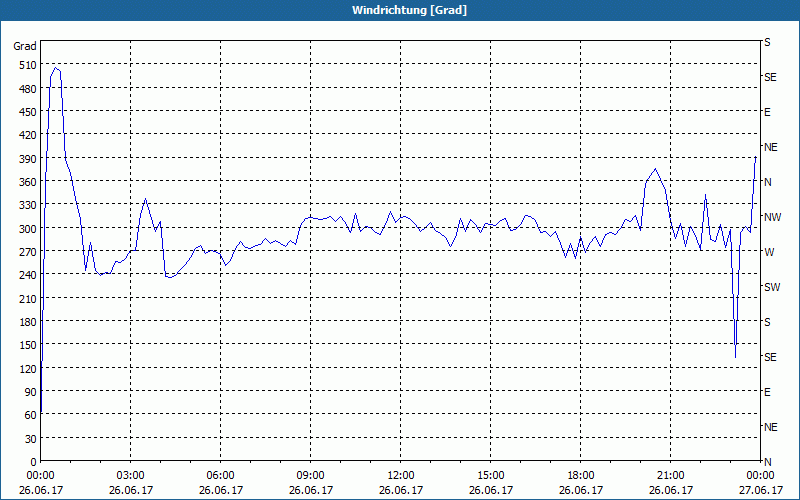Click the 120 degree axis label

point(28,369)
